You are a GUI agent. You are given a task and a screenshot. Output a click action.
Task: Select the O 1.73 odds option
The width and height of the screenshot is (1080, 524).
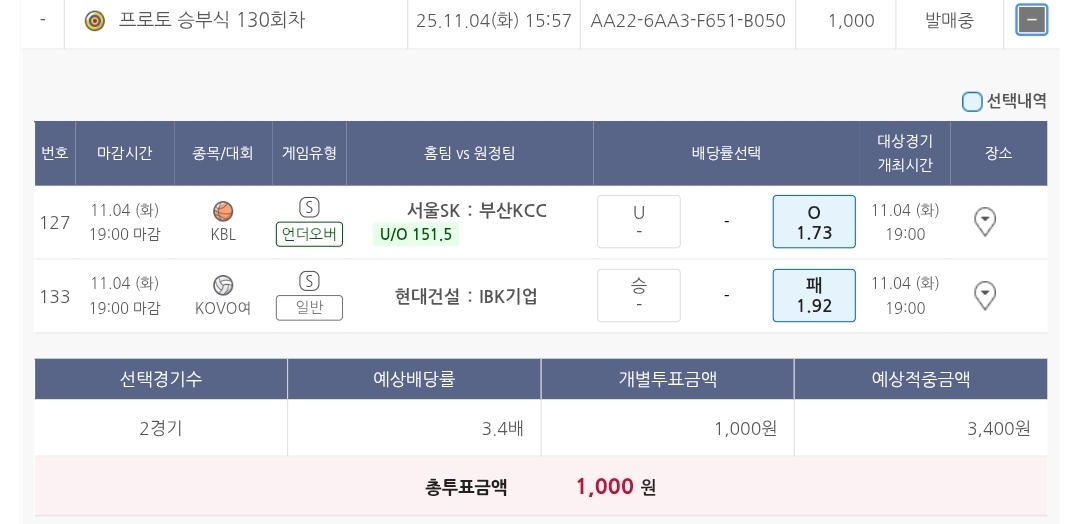(x=814, y=221)
